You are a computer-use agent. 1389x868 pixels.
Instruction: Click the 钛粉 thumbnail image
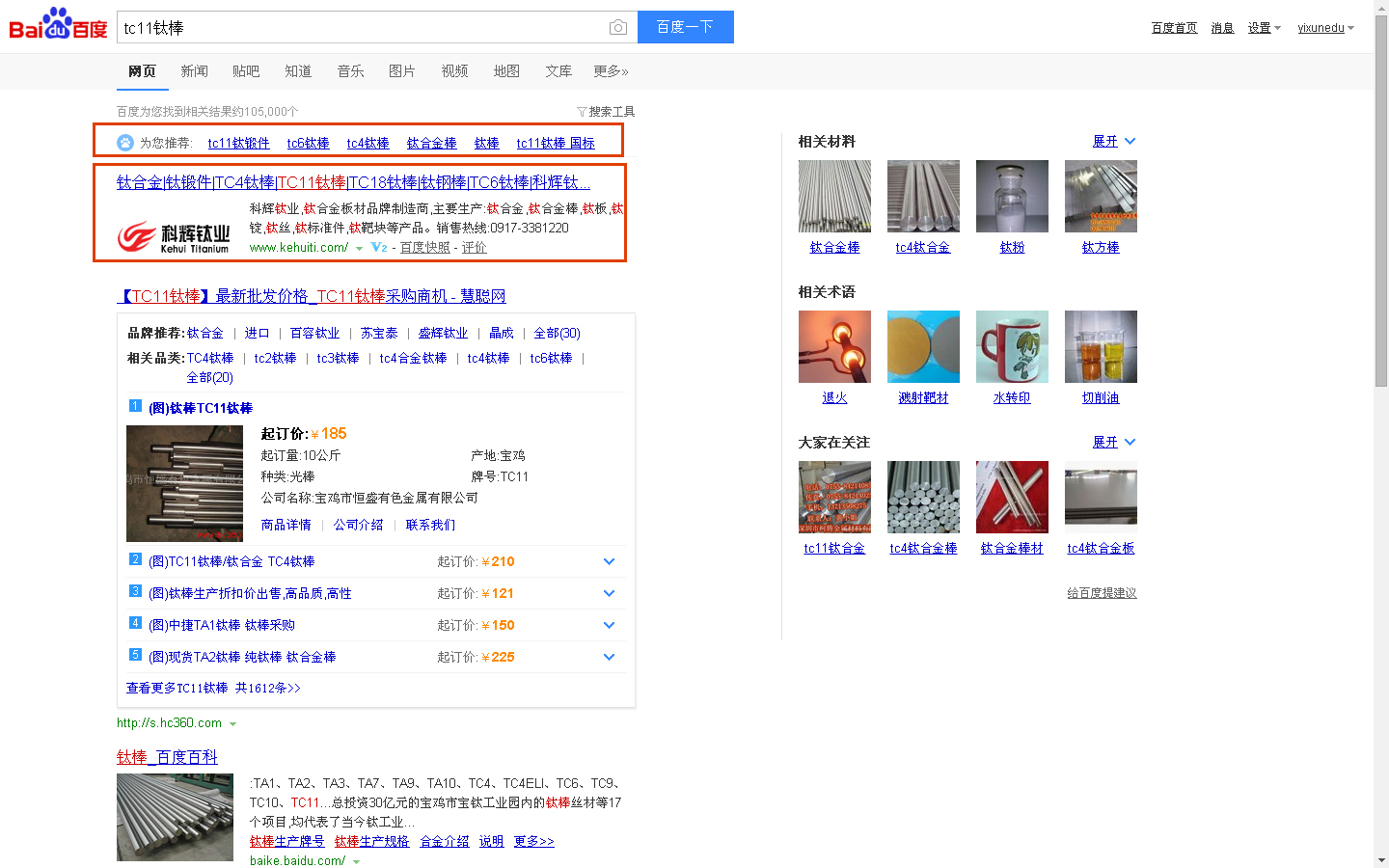1012,196
